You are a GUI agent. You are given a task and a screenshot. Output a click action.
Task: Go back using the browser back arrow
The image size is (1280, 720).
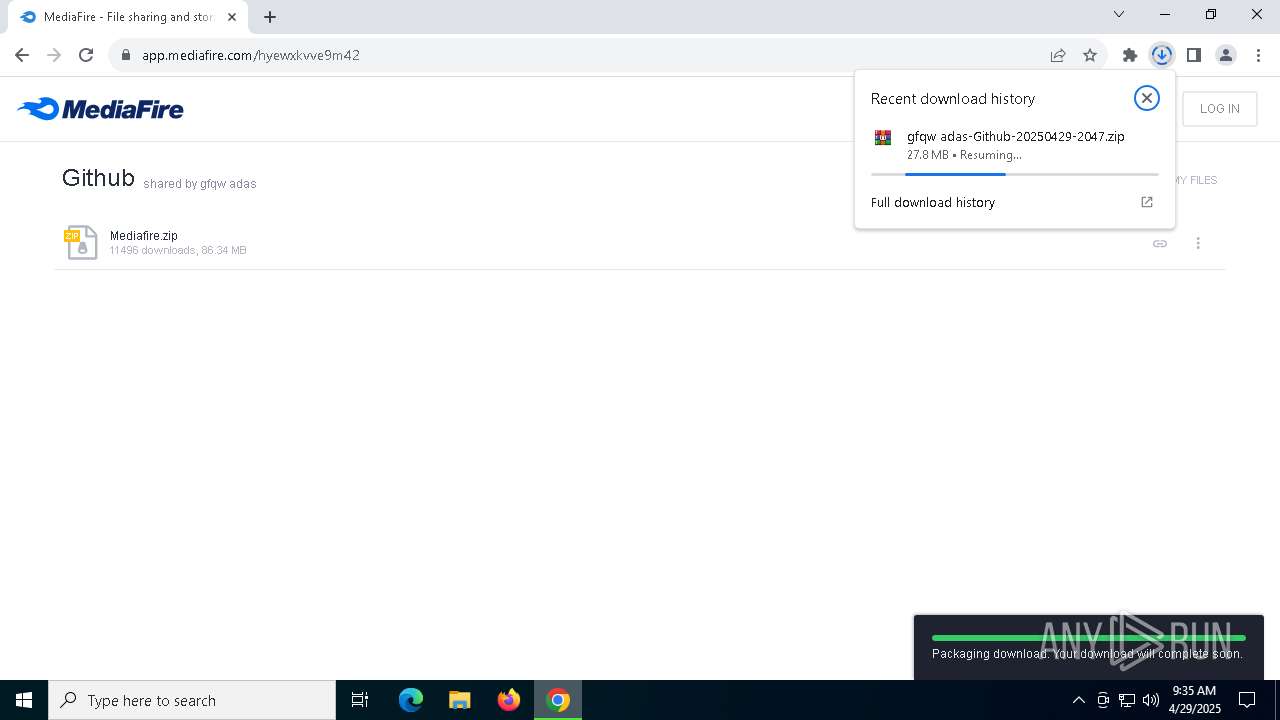coord(22,55)
